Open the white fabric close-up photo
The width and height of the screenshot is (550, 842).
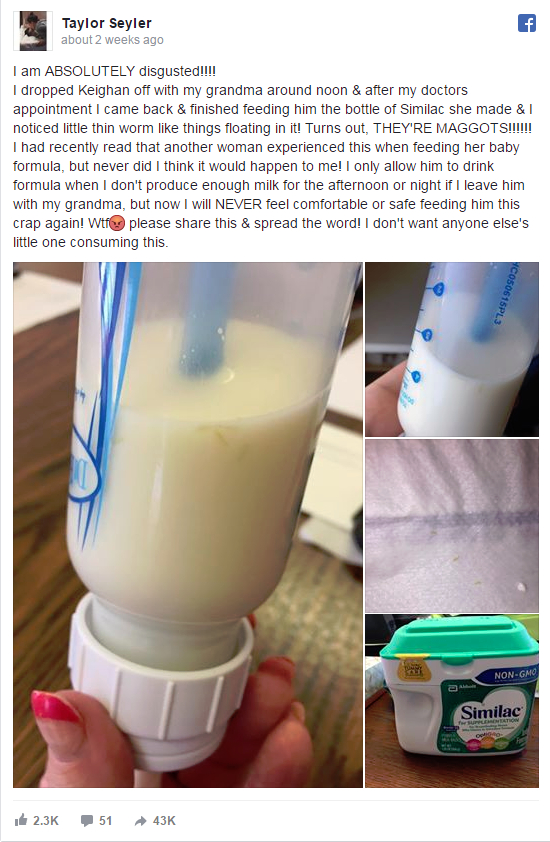(452, 526)
